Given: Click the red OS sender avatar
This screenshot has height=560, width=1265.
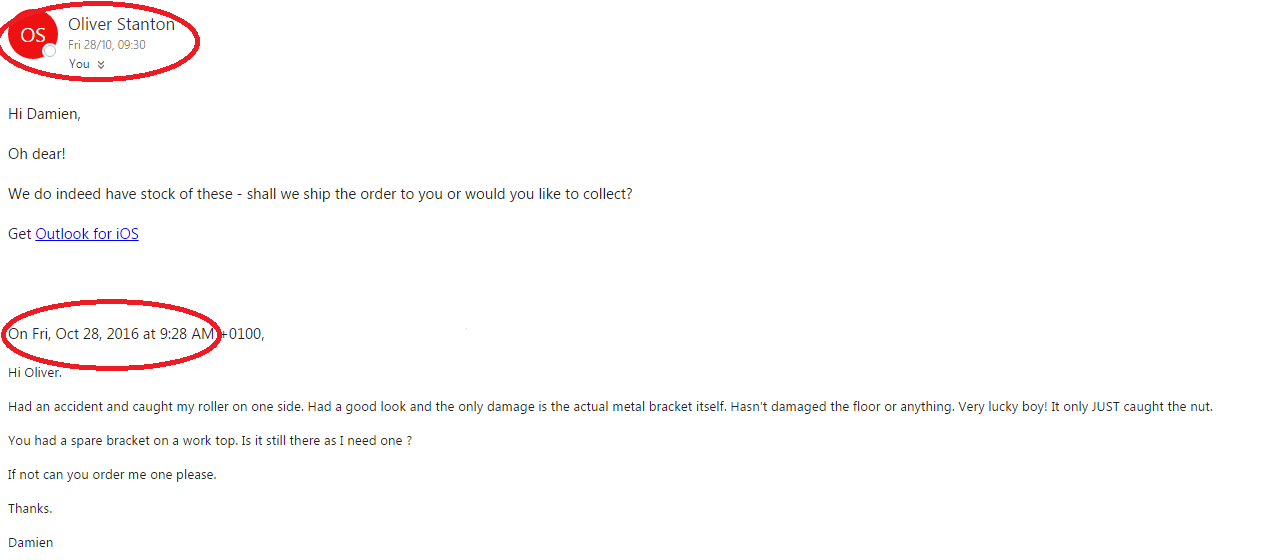Looking at the screenshot, I should pyautogui.click(x=33, y=35).
